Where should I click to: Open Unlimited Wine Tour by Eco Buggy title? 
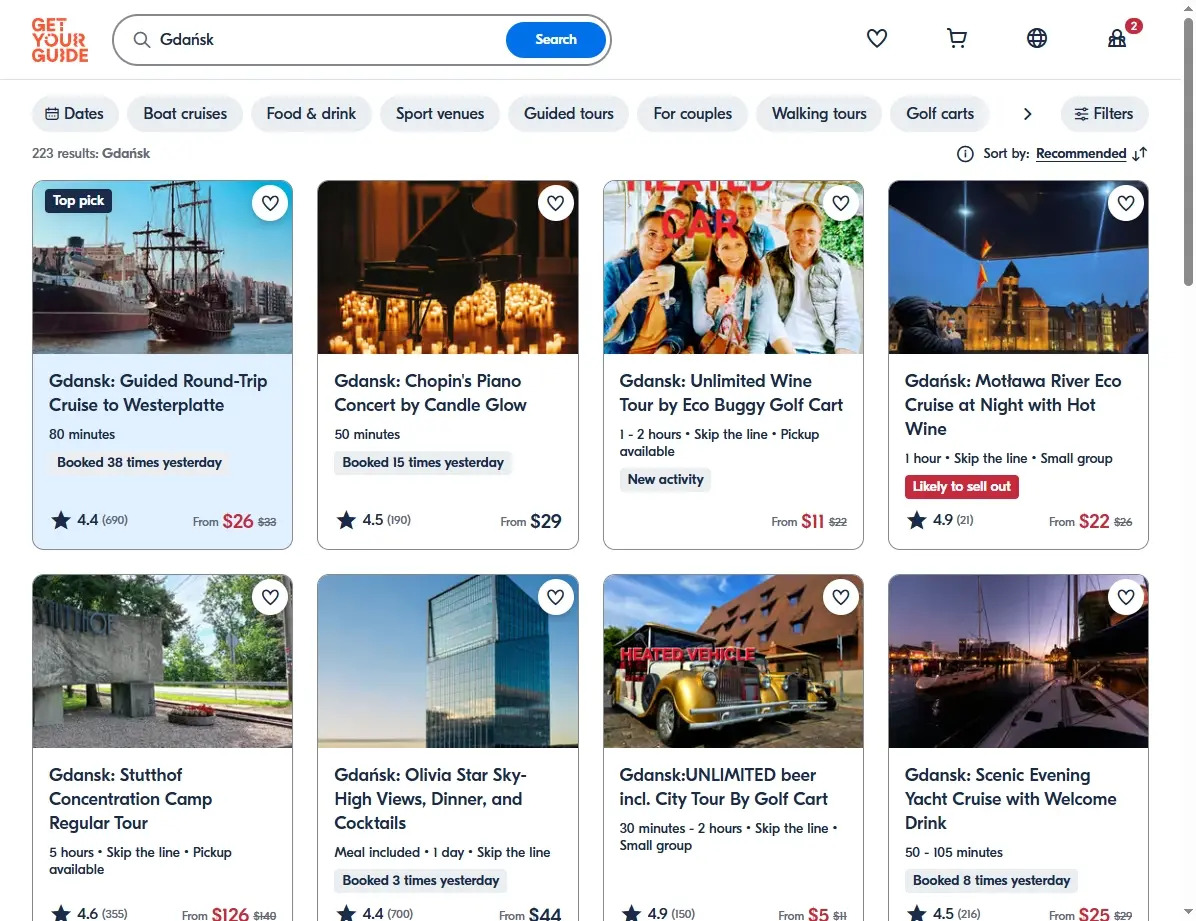pos(731,393)
